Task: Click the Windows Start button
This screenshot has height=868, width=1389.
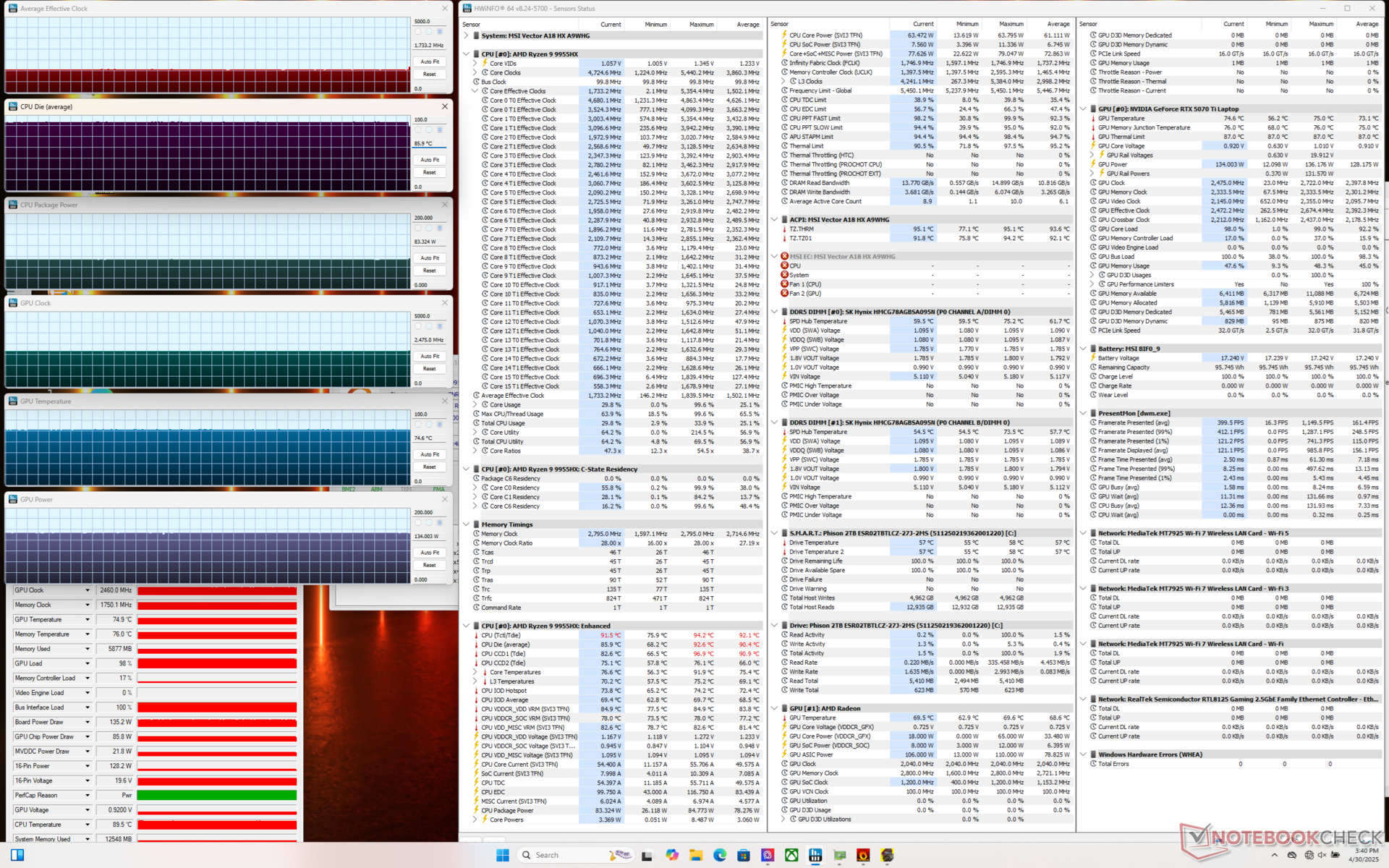Action: click(503, 855)
